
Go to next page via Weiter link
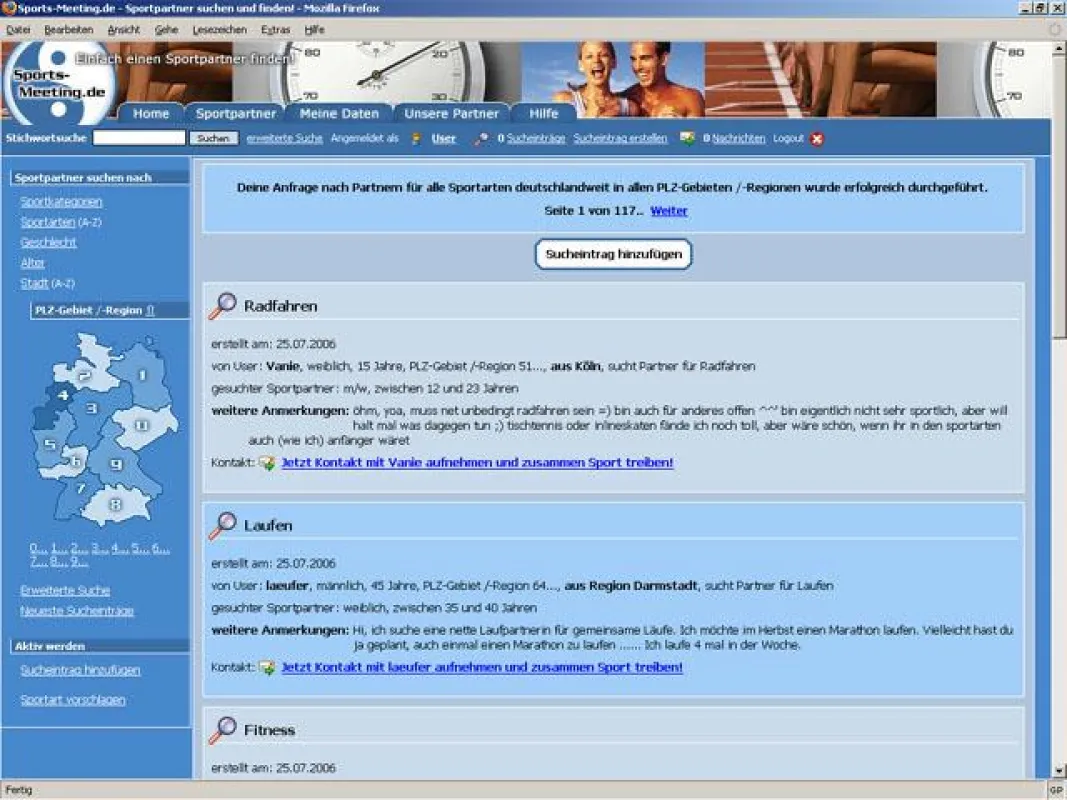click(669, 211)
